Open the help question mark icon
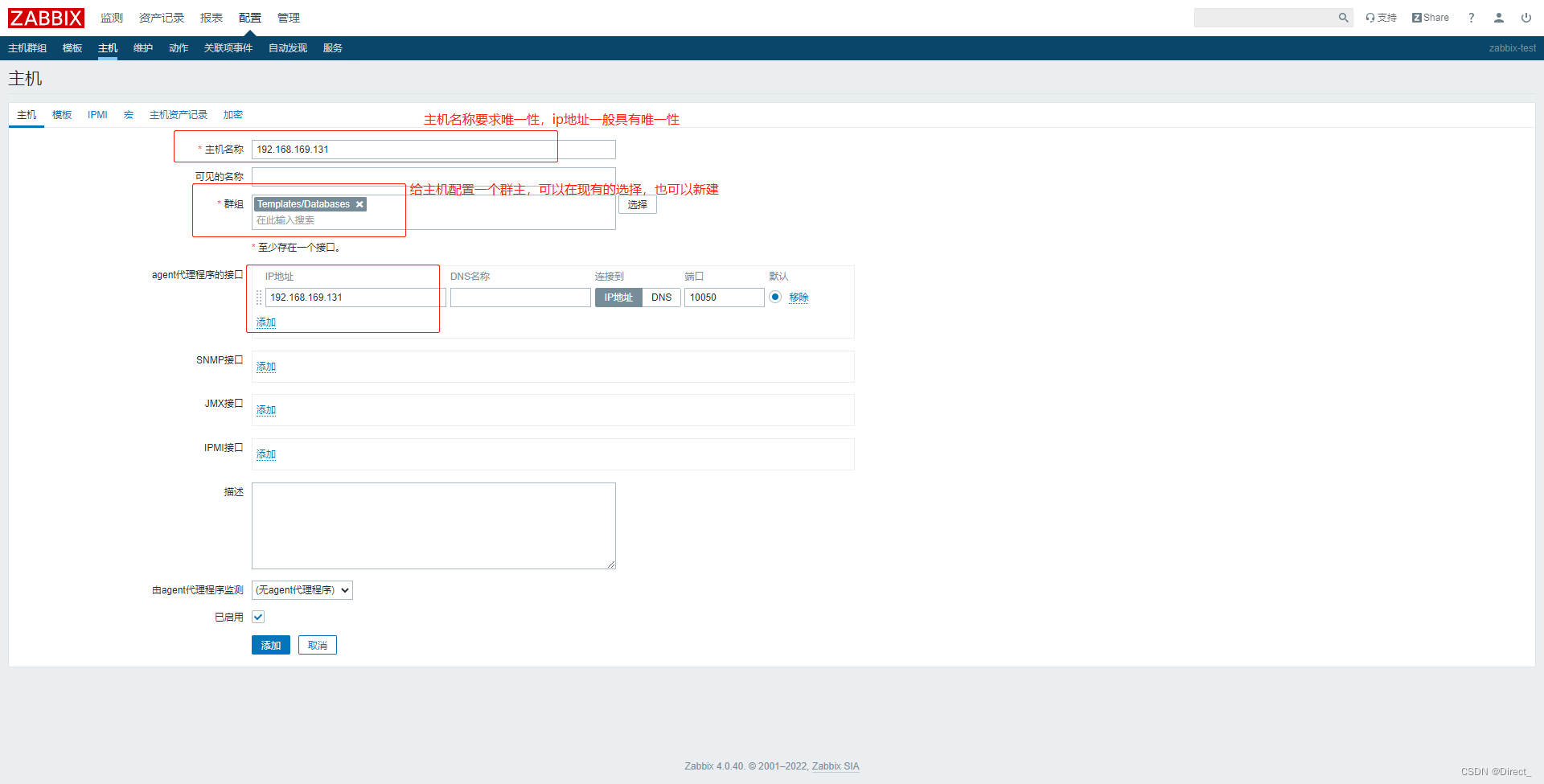Image resolution: width=1544 pixels, height=784 pixels. (x=1472, y=18)
